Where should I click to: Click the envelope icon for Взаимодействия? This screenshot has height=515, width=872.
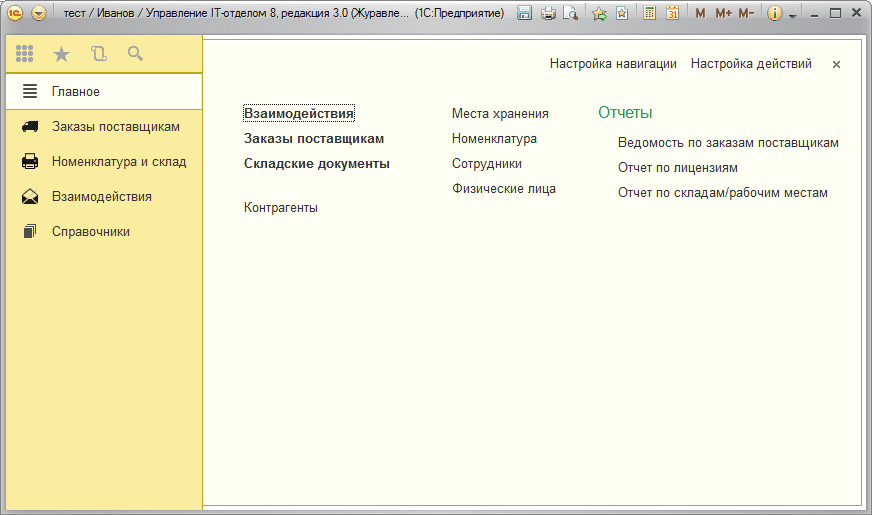(30, 197)
